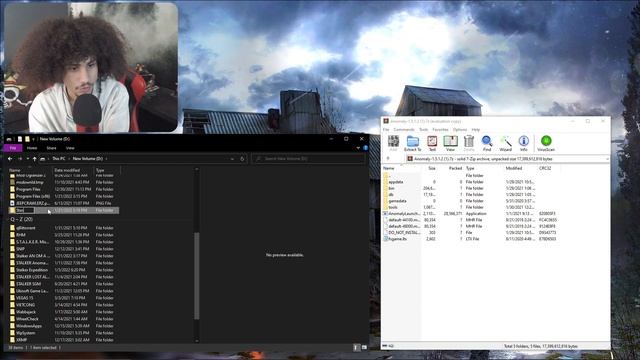Select the Stalker Expedition folder
The height and width of the screenshot is (360, 640).
[x=32, y=270]
